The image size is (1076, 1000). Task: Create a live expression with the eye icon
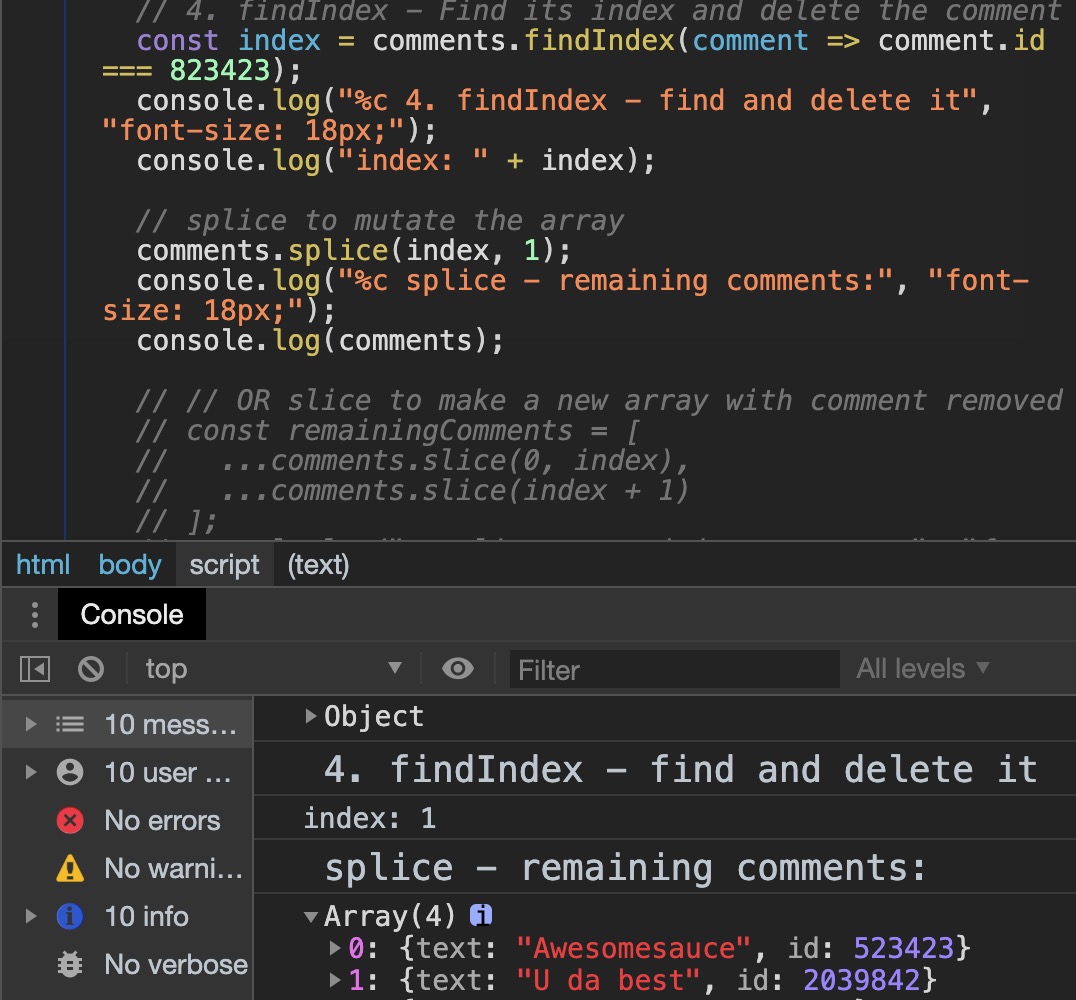click(458, 668)
